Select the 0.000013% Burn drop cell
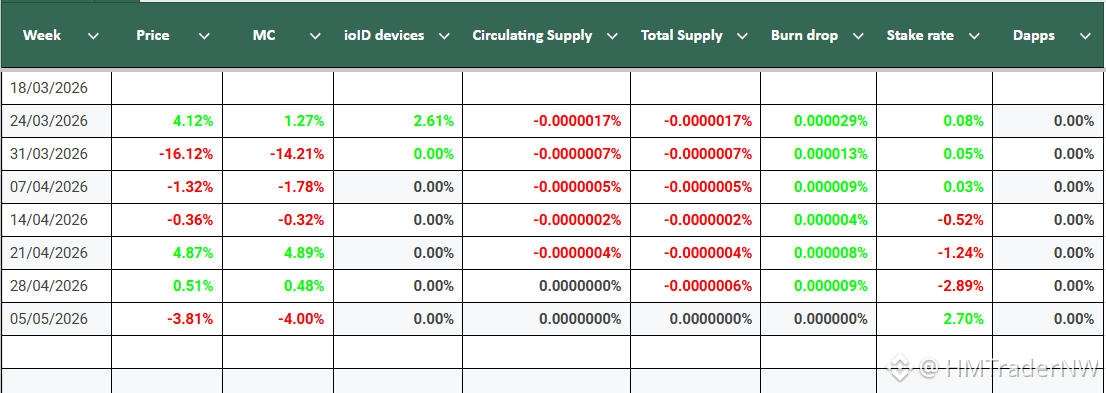The height and width of the screenshot is (393, 1106). tap(818, 154)
